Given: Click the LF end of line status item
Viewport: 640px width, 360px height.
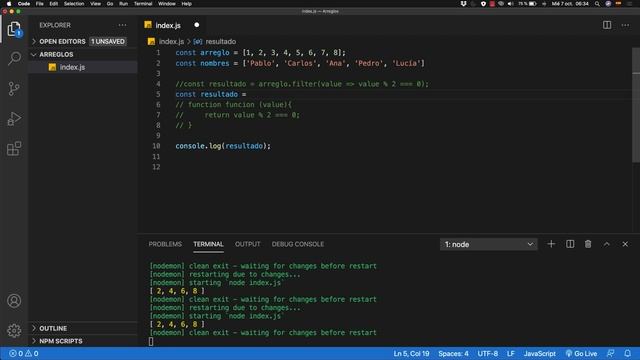Looking at the screenshot, I should [x=510, y=353].
